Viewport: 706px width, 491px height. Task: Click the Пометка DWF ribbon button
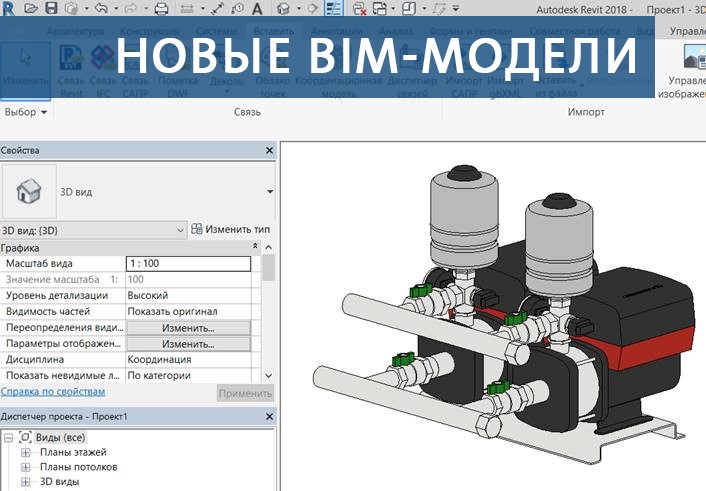178,71
